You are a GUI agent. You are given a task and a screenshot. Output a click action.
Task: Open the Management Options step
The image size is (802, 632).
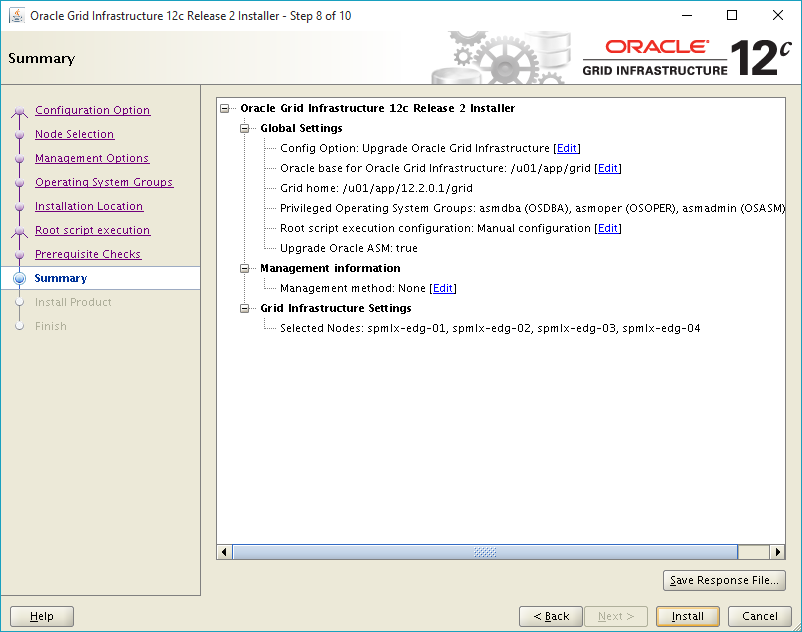[92, 158]
